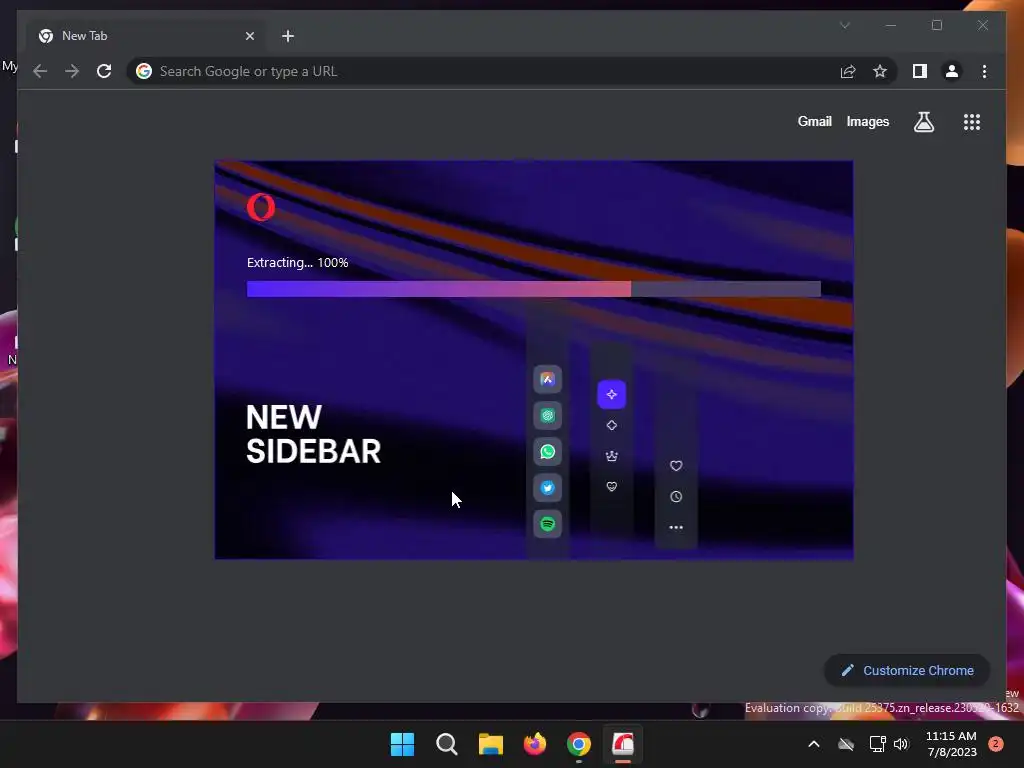1024x768 pixels.
Task: Click the Opera logo in the installer
Action: 261,207
